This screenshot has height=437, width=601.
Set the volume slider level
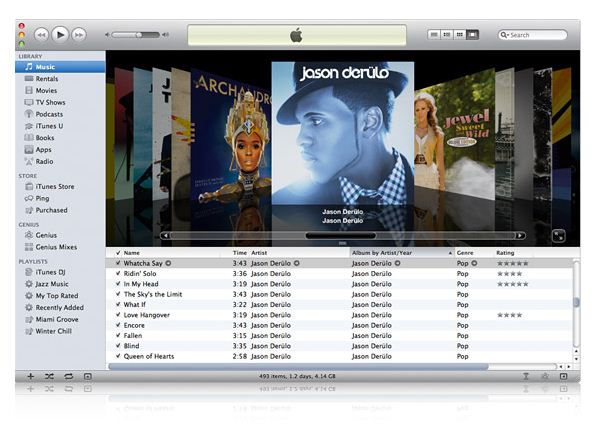[136, 35]
